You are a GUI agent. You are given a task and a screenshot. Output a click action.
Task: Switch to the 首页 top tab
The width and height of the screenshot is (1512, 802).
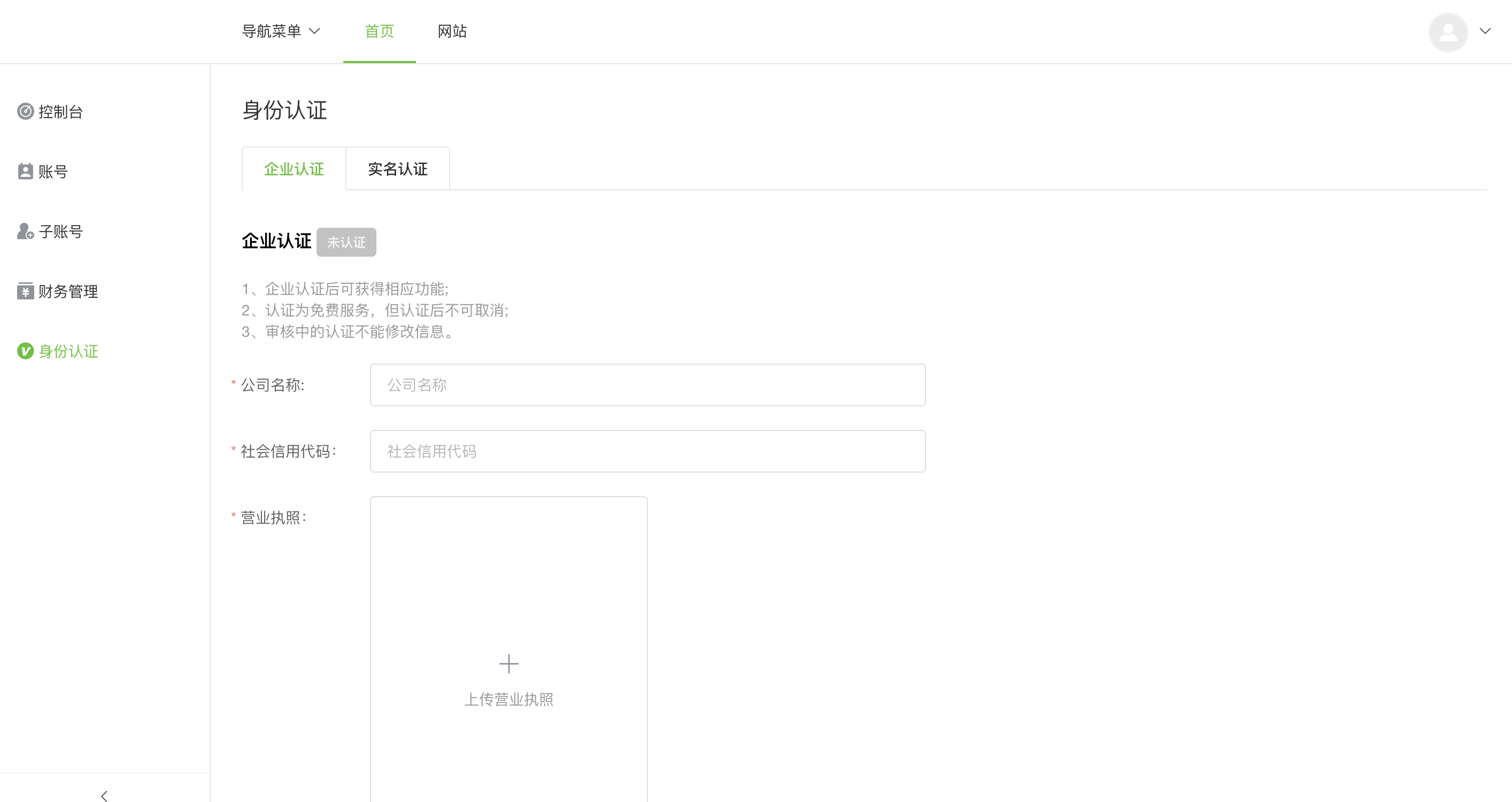379,31
